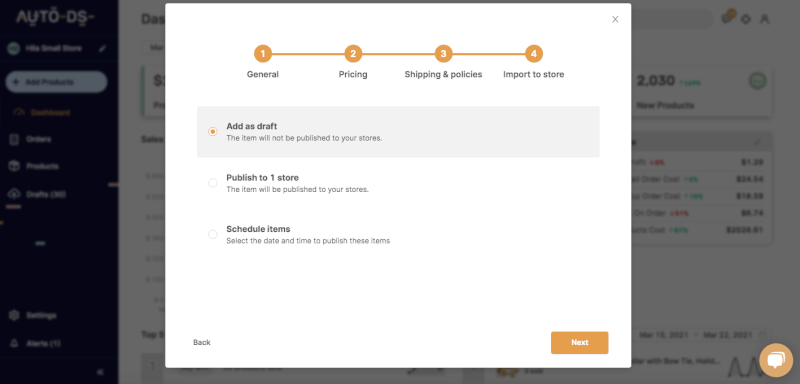Screen dimensions: 800x384
Task: Collapse the sidebar with double chevron
Action: (100, 372)
